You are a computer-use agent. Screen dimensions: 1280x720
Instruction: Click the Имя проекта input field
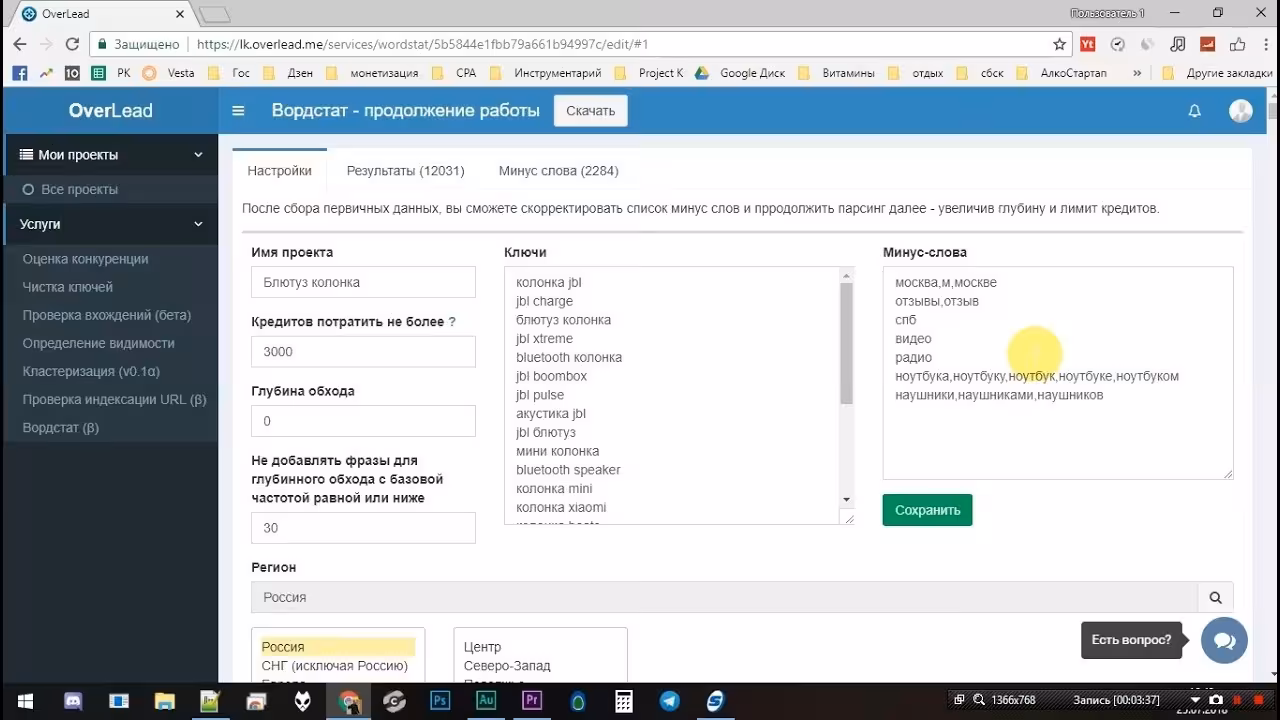point(363,282)
